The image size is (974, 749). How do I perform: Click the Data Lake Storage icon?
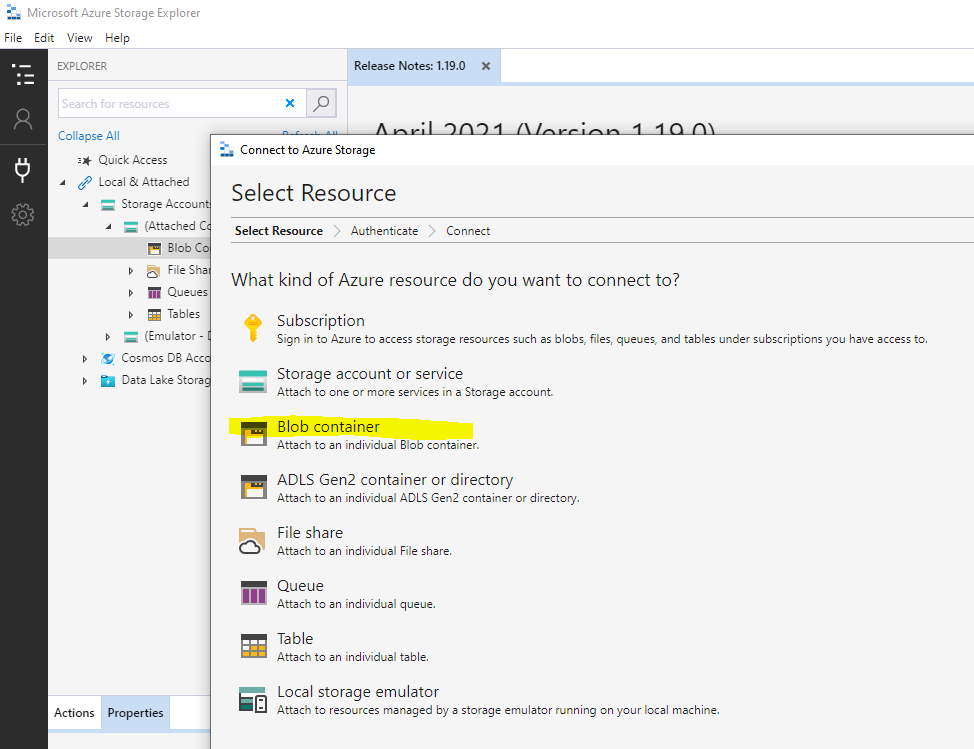point(108,381)
